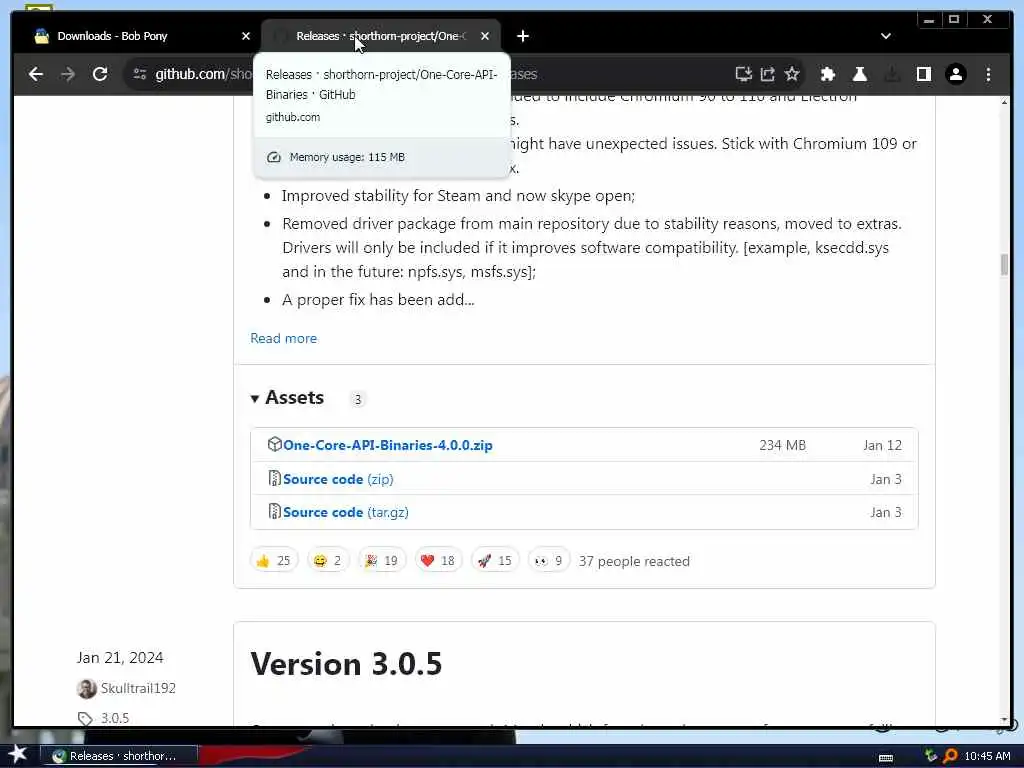The height and width of the screenshot is (768, 1024).
Task: Open the Chrome three-dot menu
Action: click(x=988, y=74)
